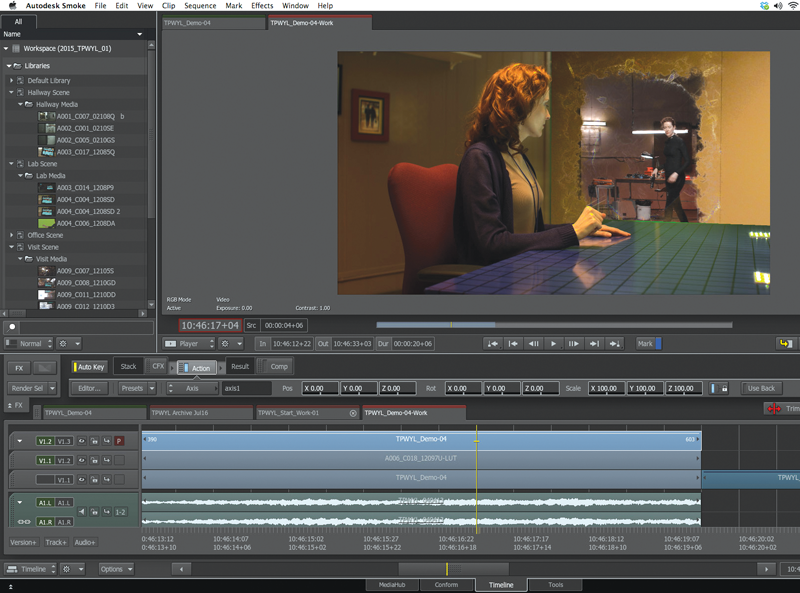This screenshot has height=593, width=800.
Task: Open player options gear menu
Action: 231,344
